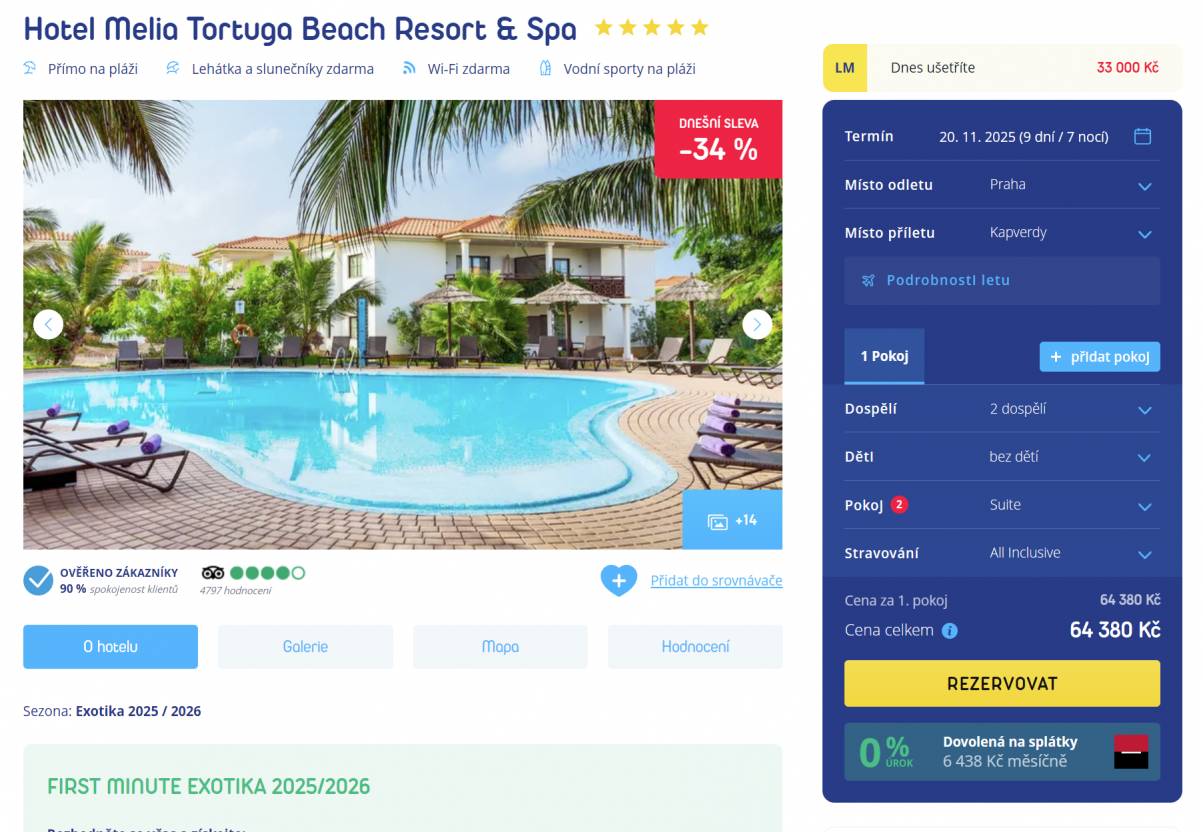The height and width of the screenshot is (832, 1203).
Task: Open gallery via +14 photos icon
Action: (x=732, y=520)
